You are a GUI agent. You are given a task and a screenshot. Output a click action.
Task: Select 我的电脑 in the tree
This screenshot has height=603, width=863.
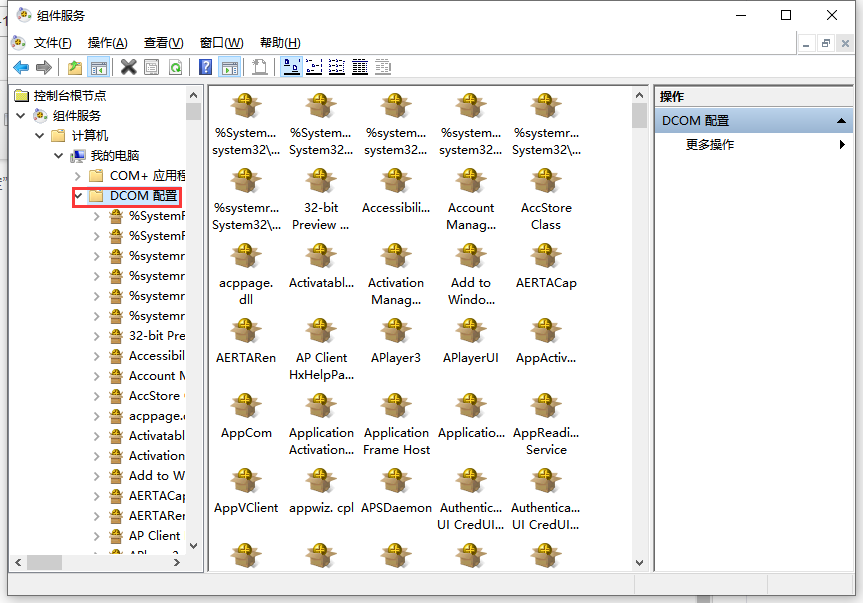(x=114, y=156)
